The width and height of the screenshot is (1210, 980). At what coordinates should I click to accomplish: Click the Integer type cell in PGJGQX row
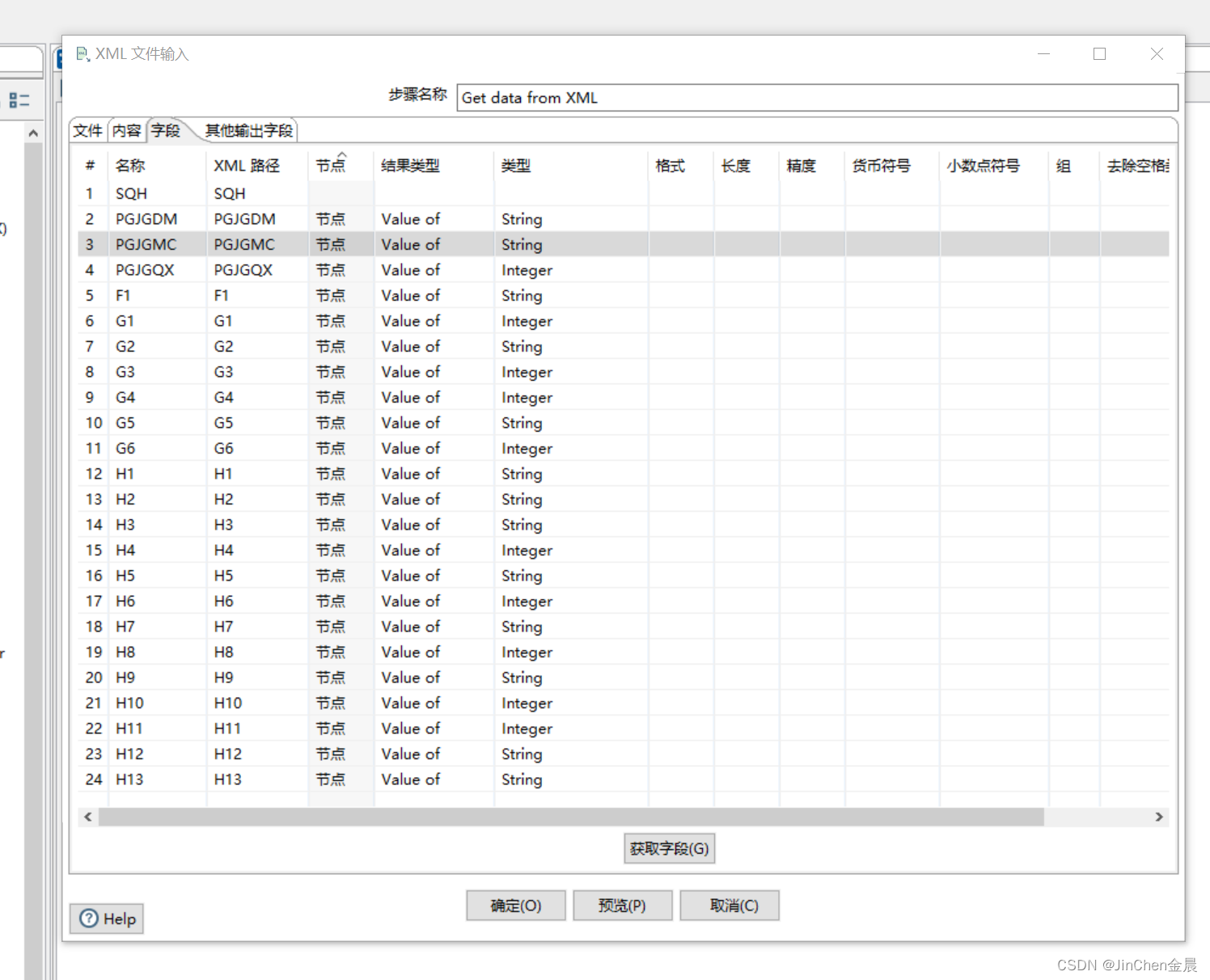[x=570, y=270]
